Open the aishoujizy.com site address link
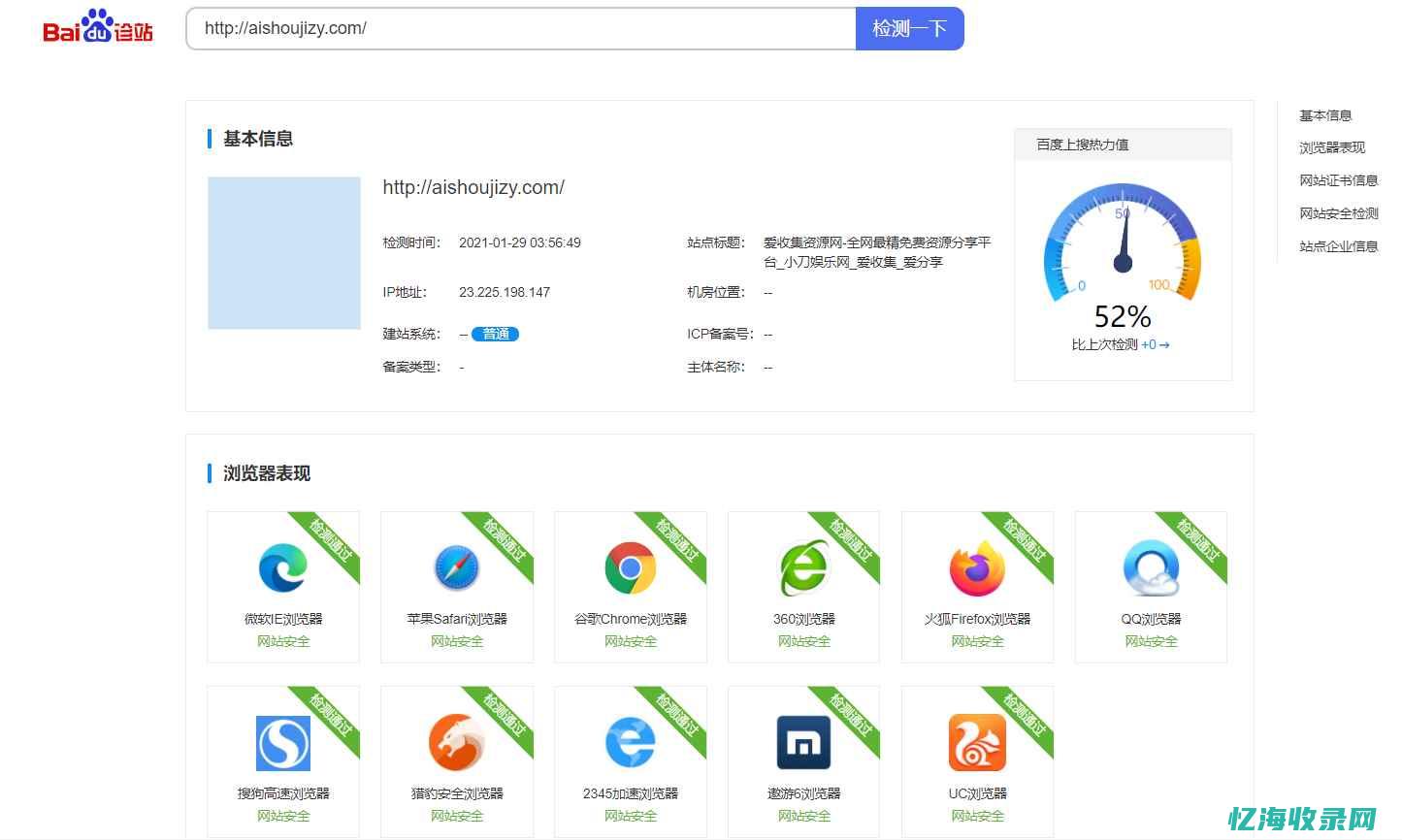The image size is (1402, 840). point(473,187)
